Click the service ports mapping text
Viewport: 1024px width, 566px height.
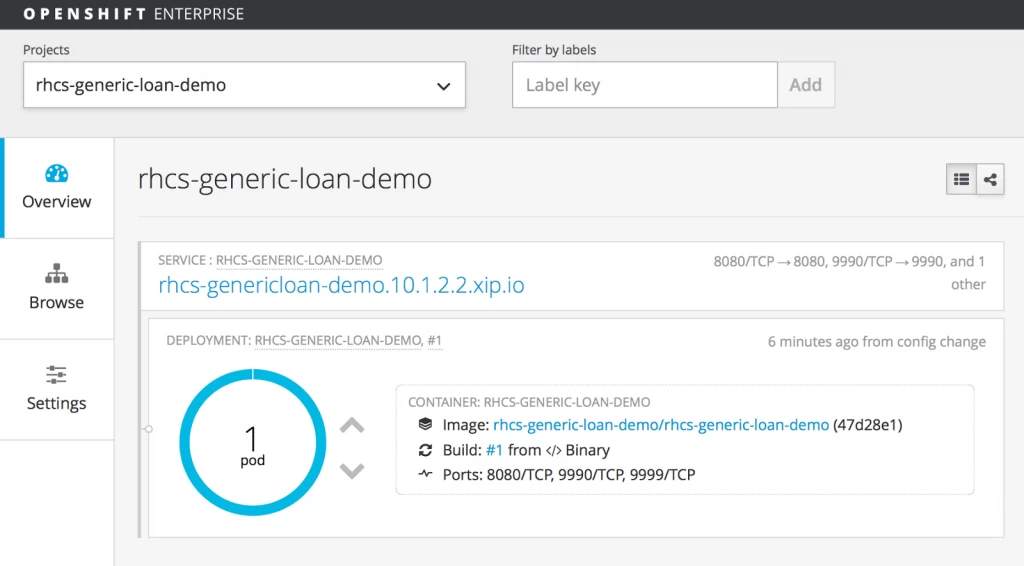coord(849,273)
